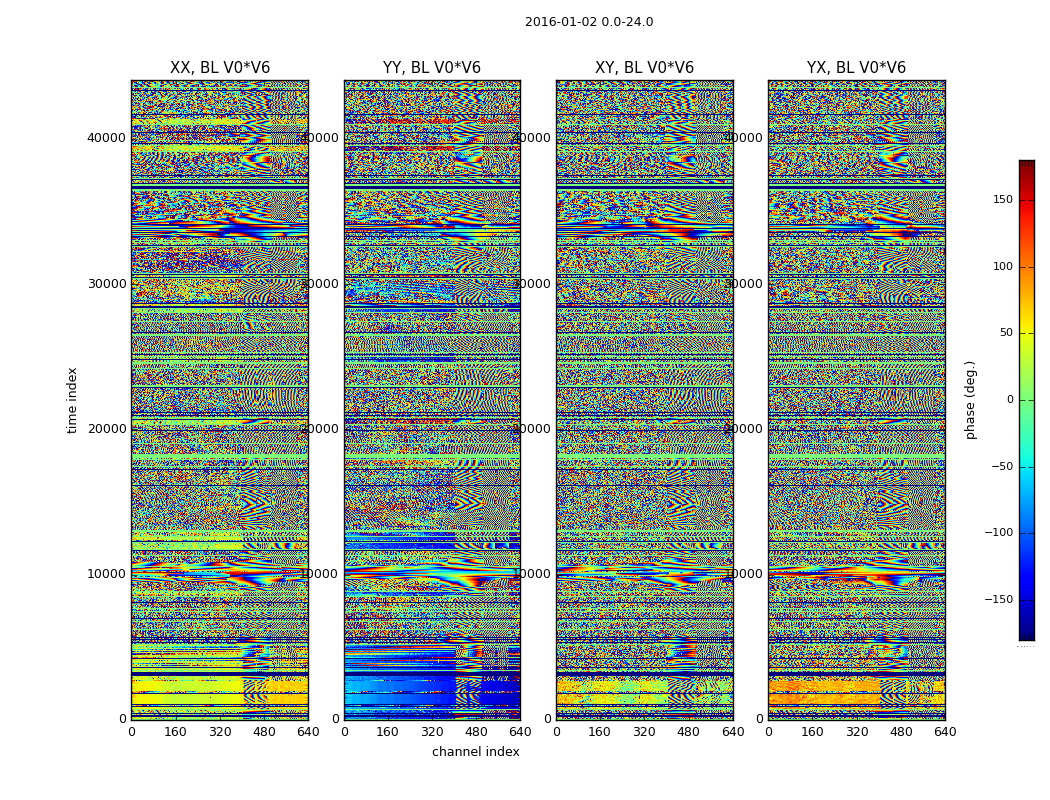Select the "YY, BL V0*V6" subplot title
The height and width of the screenshot is (800, 1050).
coord(432,68)
